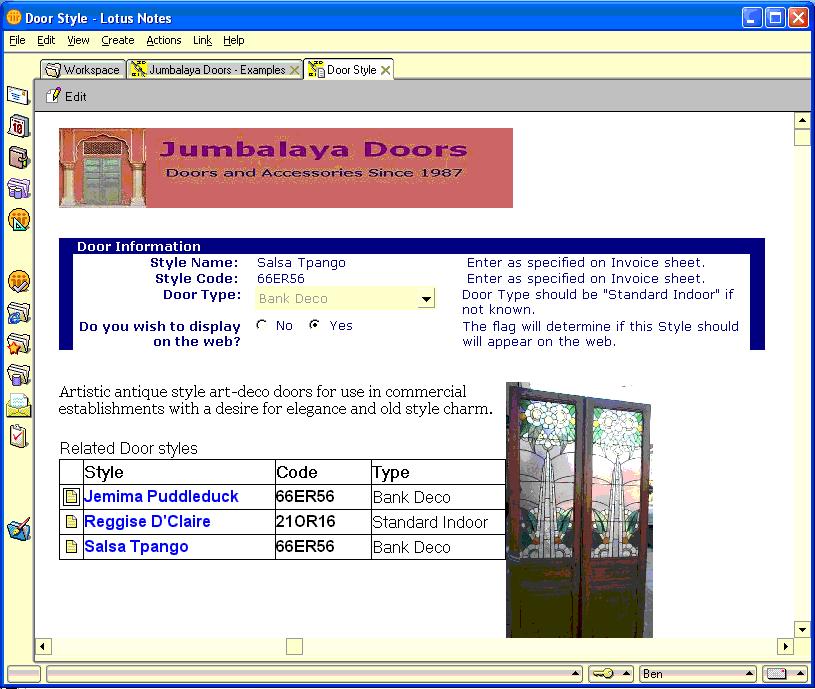The height and width of the screenshot is (689, 815).
Task: Switch to the Jumbalaya Doors - Examples tab
Action: point(216,70)
